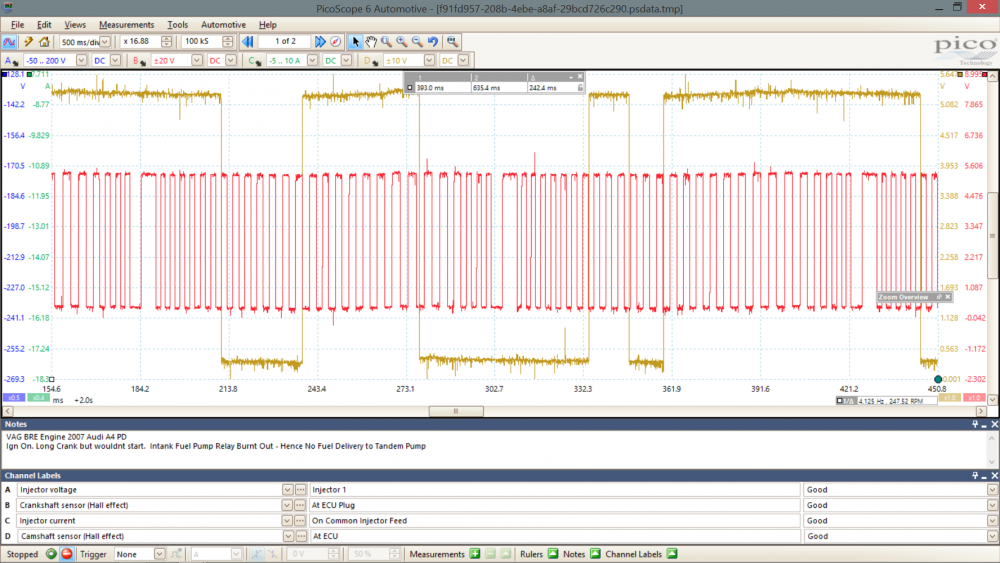Click the undo zoom arrow icon
Image resolution: width=1000 pixels, height=563 pixels.
pyautogui.click(x=433, y=41)
